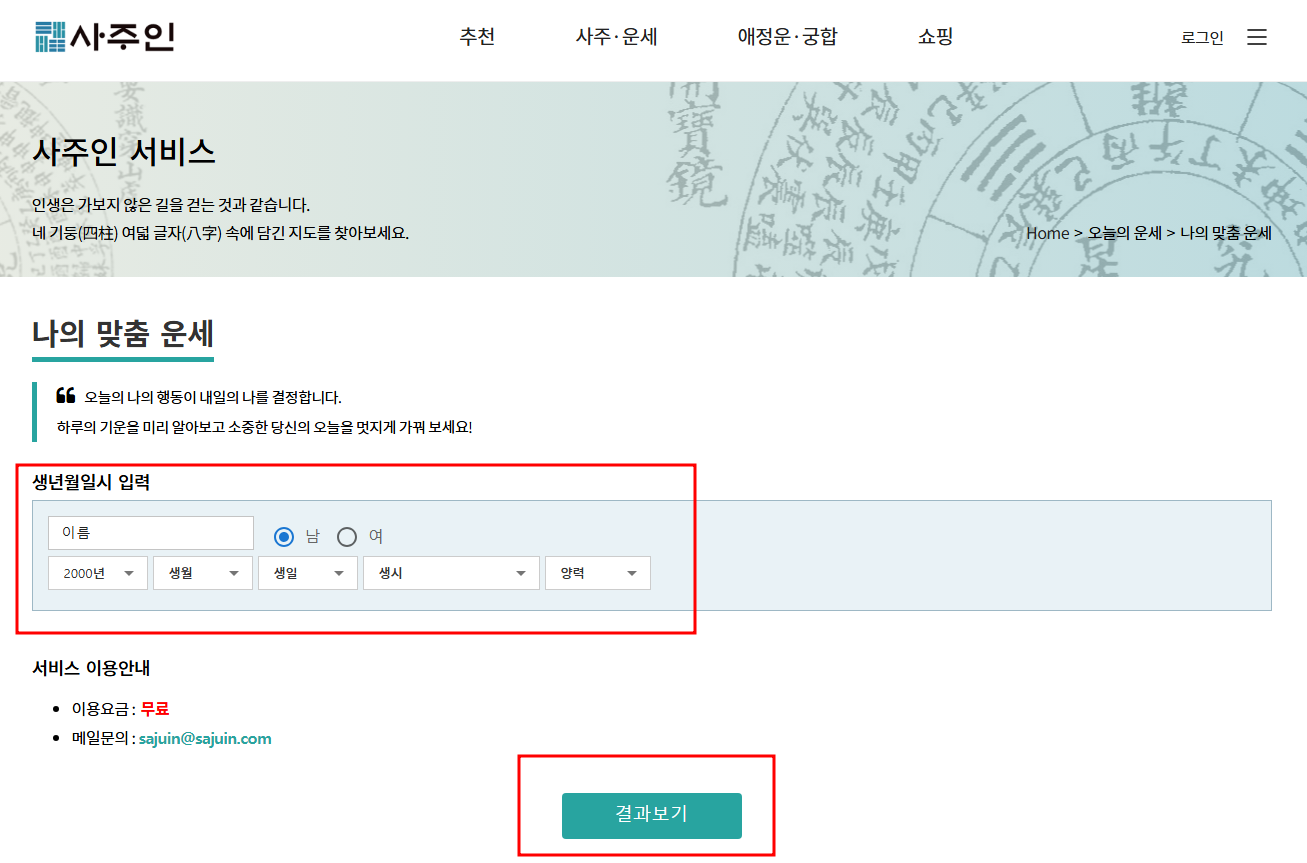Viewport: 1307px width, 863px height.
Task: Open the 애정운·궁합 menu item
Action: (x=786, y=36)
